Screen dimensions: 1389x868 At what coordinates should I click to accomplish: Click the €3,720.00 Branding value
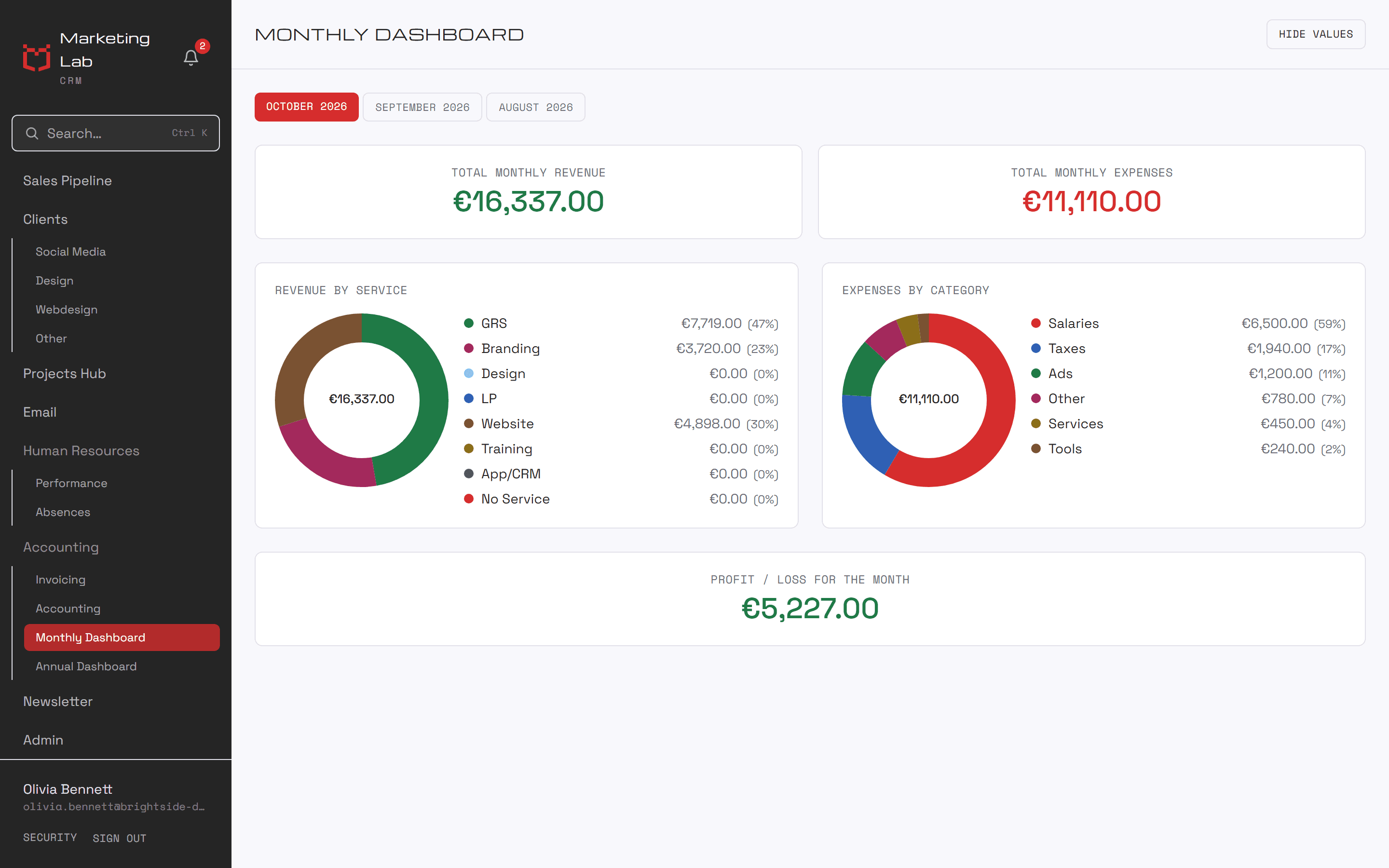tap(708, 349)
